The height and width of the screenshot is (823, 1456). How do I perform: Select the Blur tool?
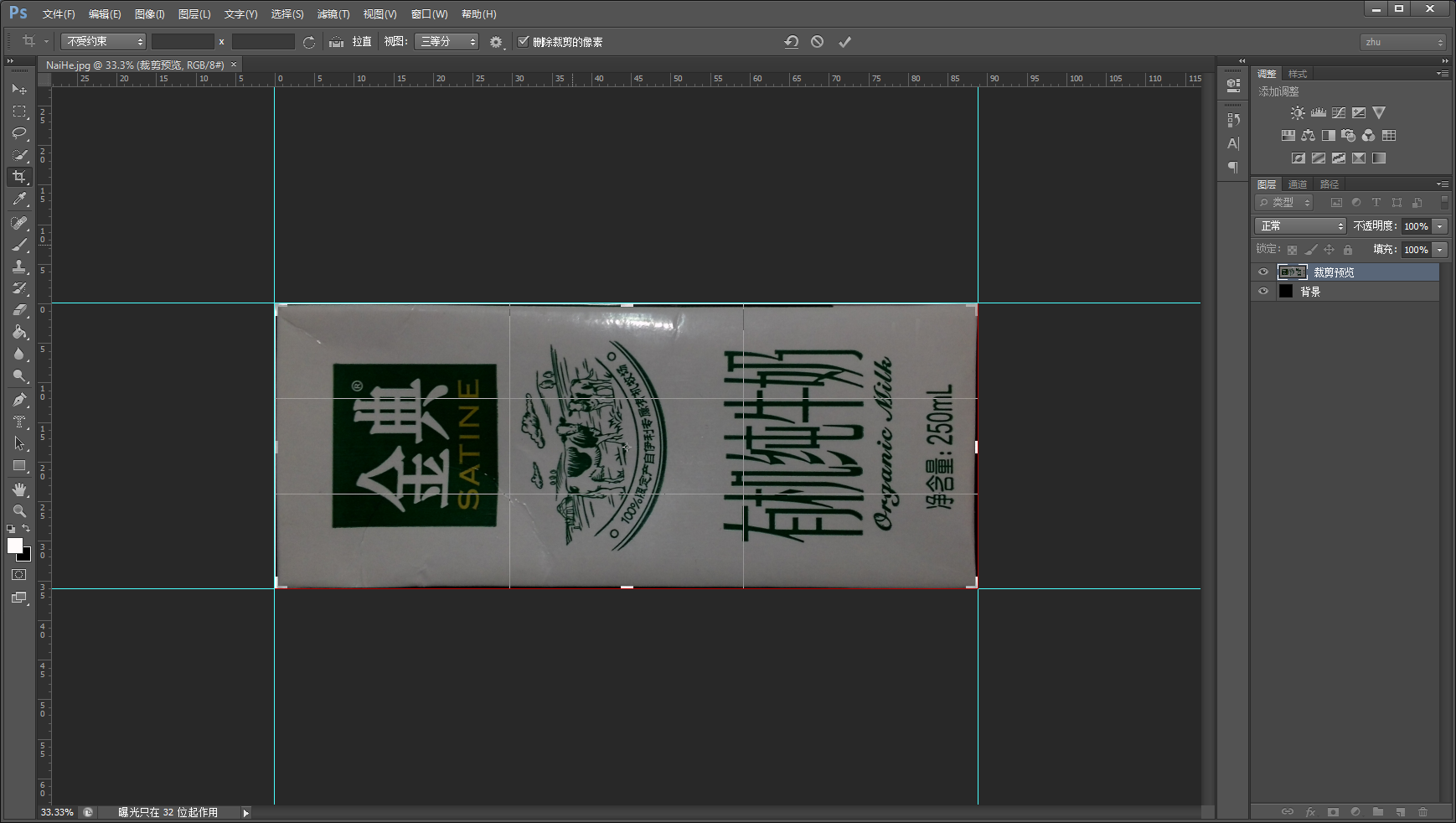tap(19, 354)
